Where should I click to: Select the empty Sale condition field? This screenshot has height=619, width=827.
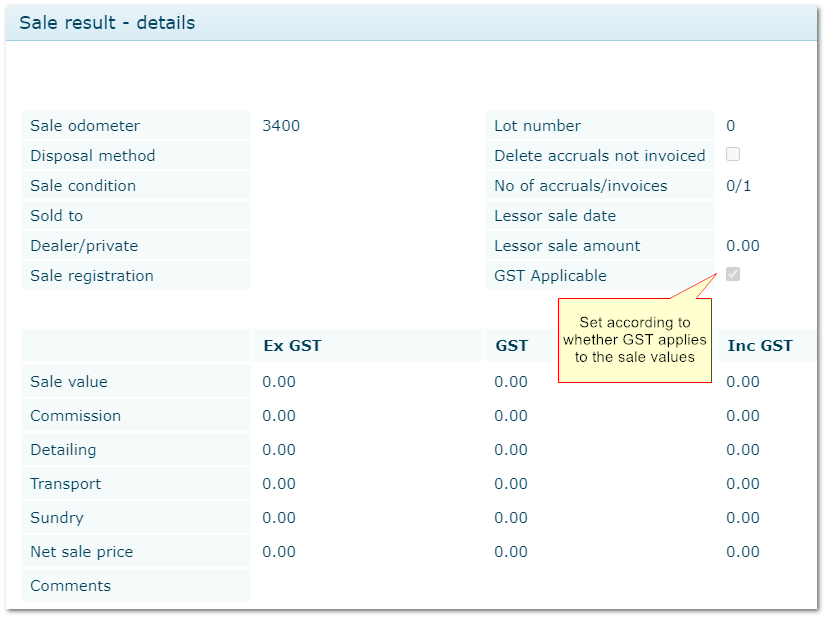tap(365, 186)
